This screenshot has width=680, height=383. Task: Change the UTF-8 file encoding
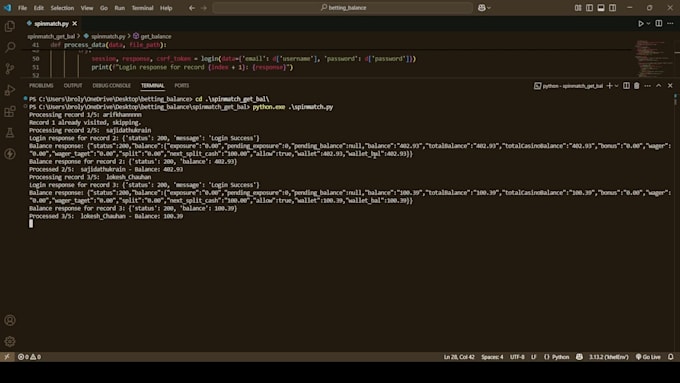coord(517,357)
